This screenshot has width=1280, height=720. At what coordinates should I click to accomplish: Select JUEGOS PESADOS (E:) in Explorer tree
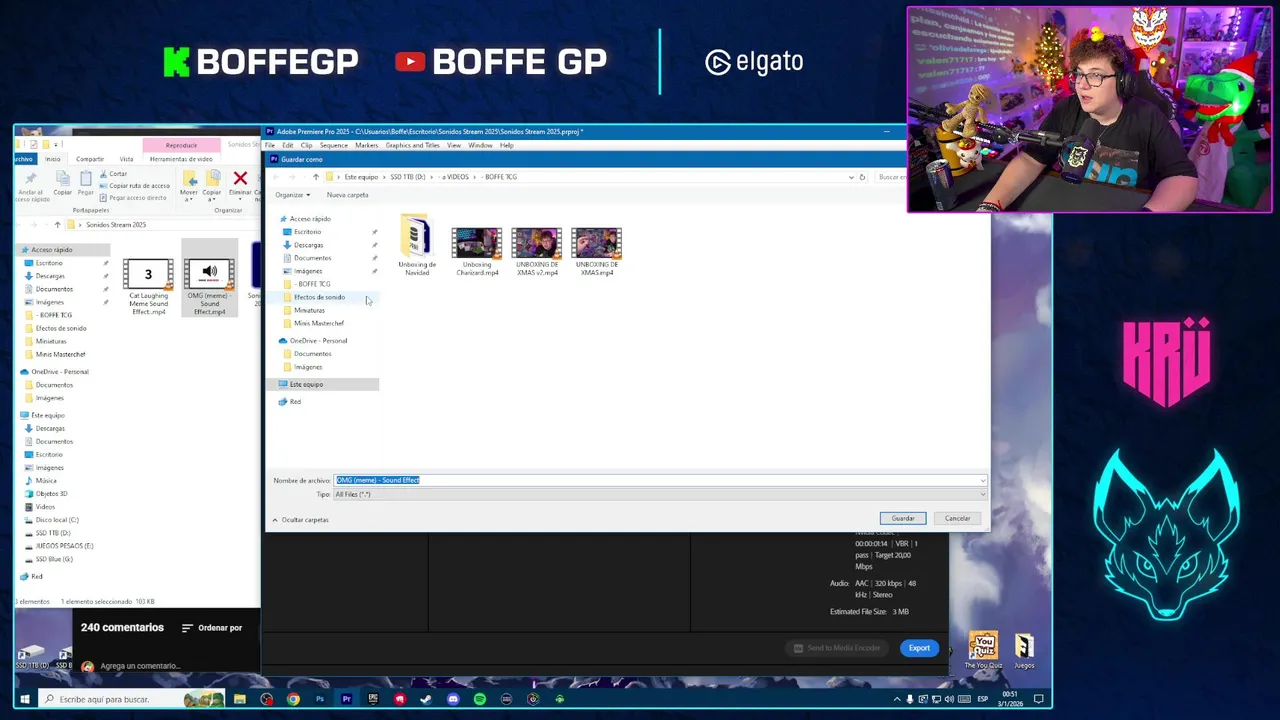(x=63, y=546)
